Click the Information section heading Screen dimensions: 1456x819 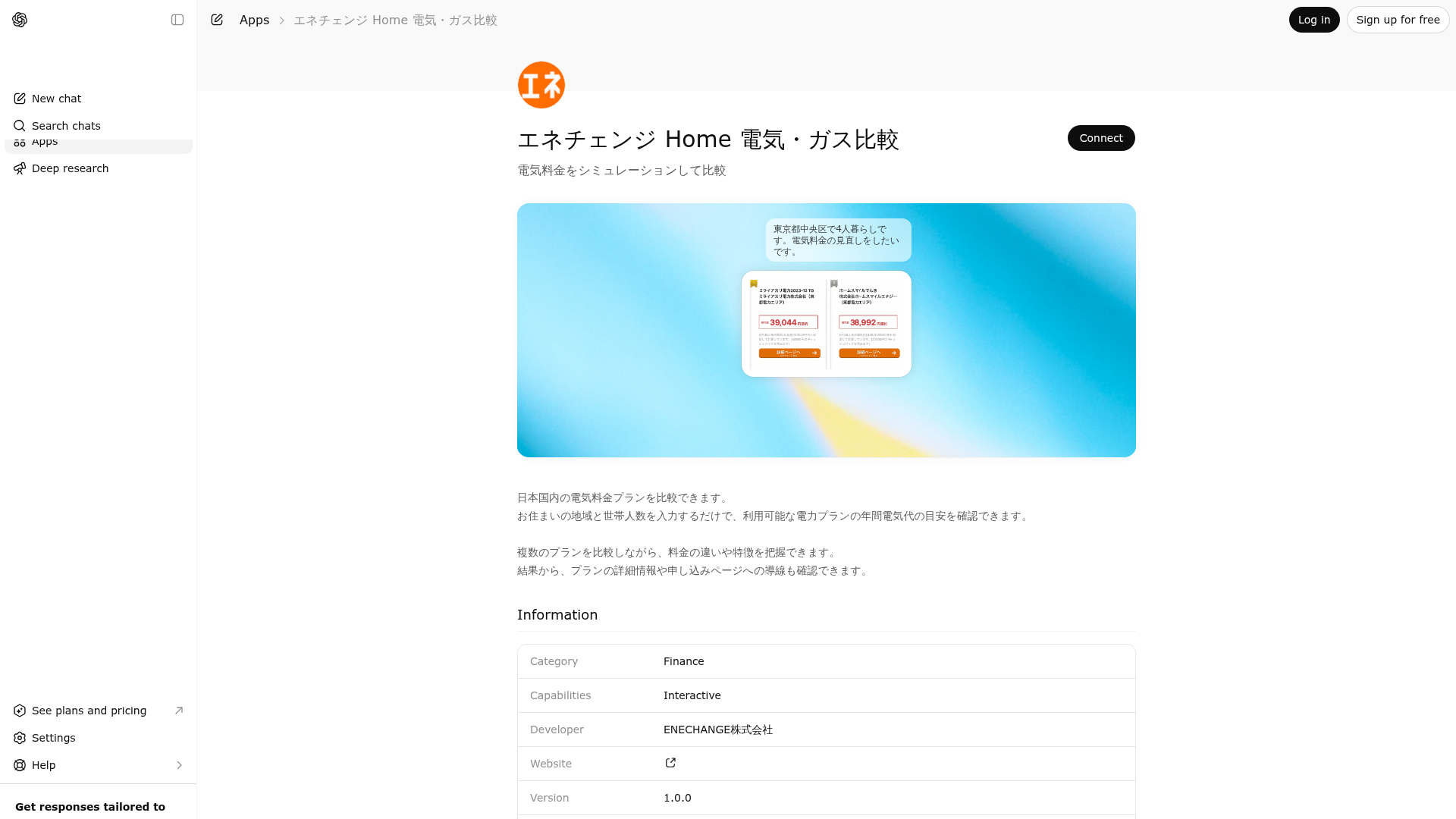click(557, 615)
